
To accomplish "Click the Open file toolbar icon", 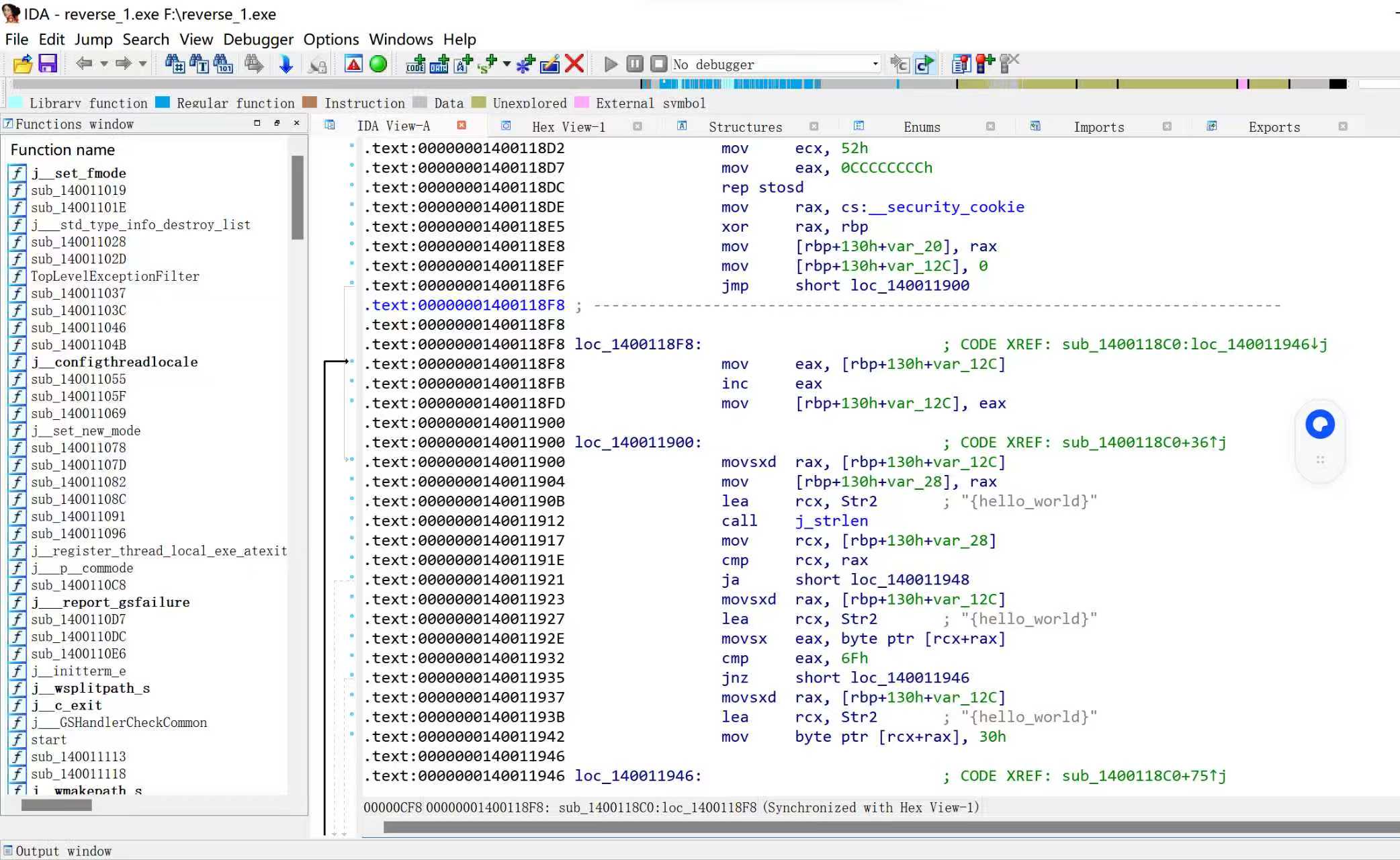I will [x=22, y=64].
